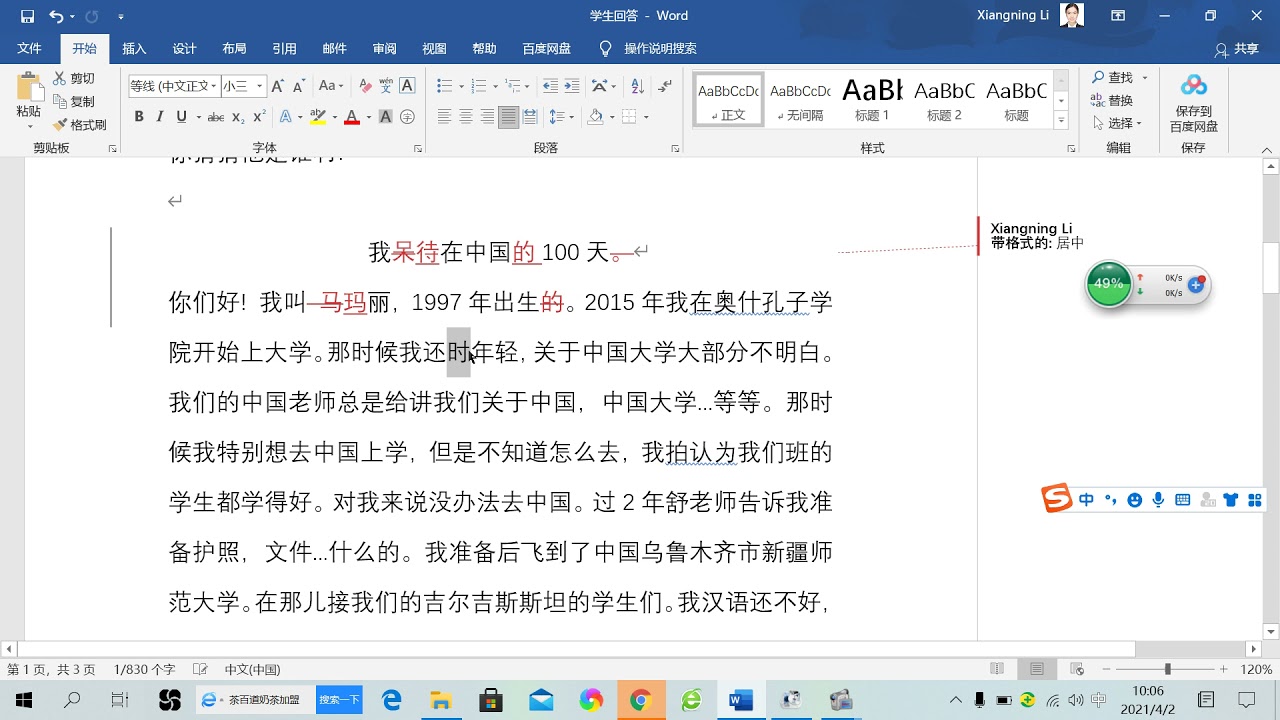Switch to web layout view icon
The width and height of the screenshot is (1280, 720).
coord(1077,669)
